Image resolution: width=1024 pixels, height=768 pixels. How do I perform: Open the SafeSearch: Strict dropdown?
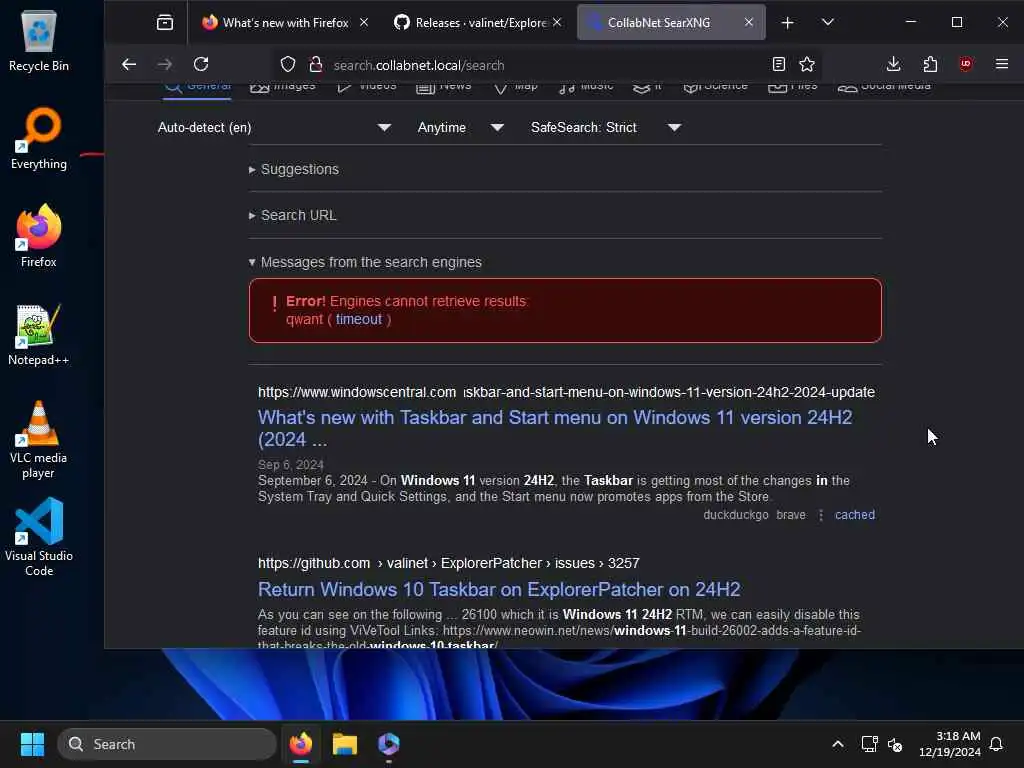click(x=605, y=127)
